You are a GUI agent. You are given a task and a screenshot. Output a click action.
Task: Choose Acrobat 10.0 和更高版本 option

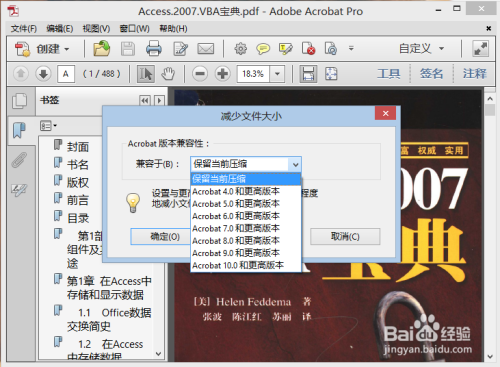[x=246, y=265]
